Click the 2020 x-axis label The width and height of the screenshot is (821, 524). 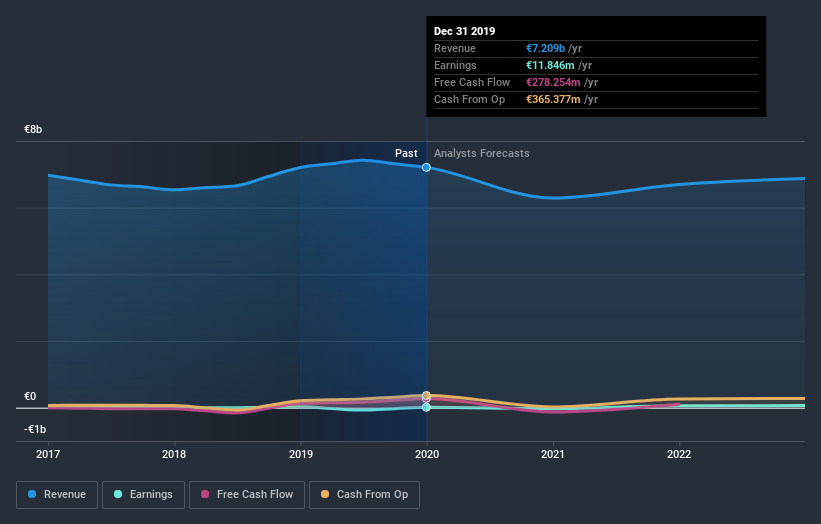[427, 454]
